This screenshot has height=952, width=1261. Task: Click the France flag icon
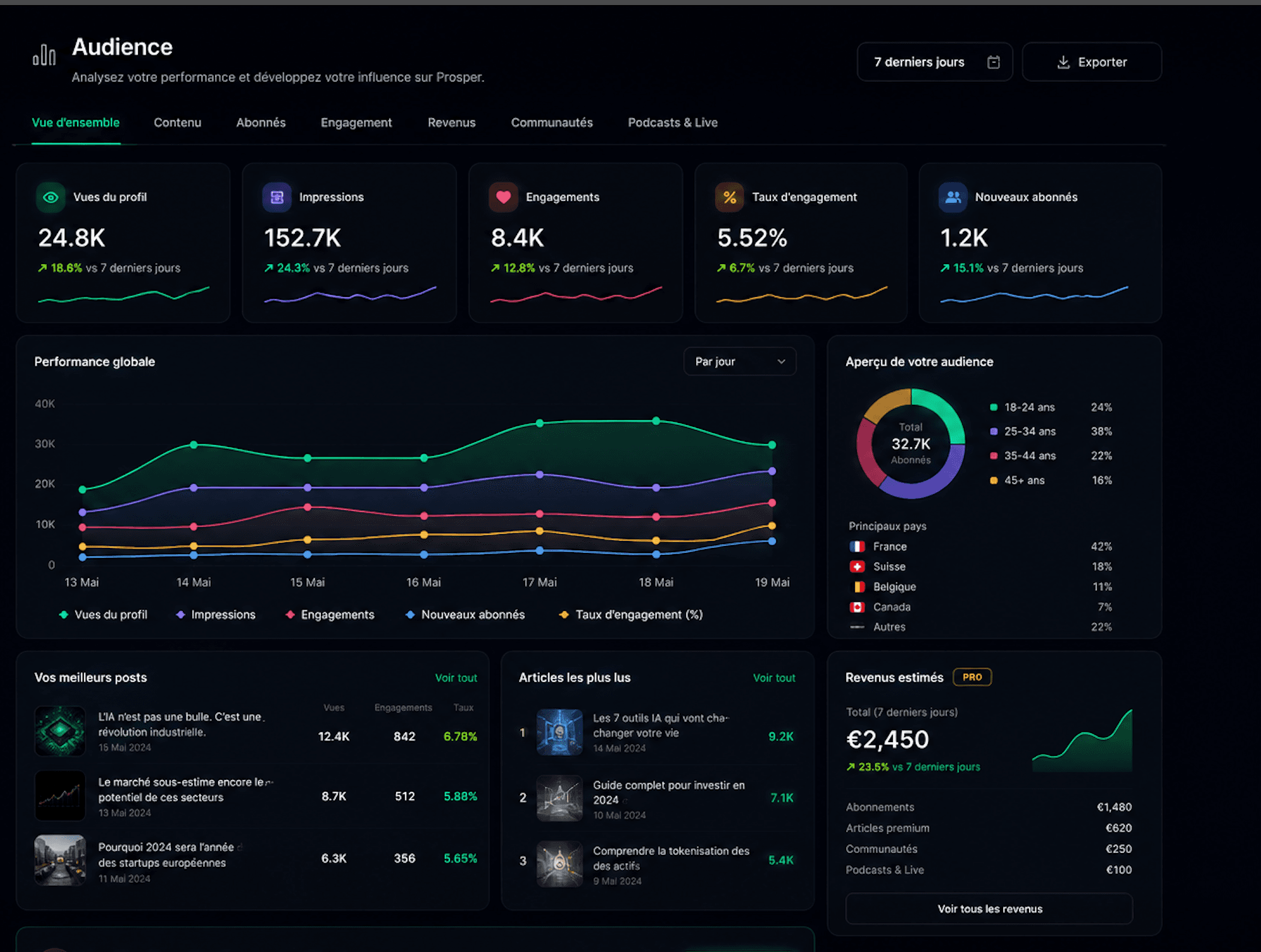857,547
